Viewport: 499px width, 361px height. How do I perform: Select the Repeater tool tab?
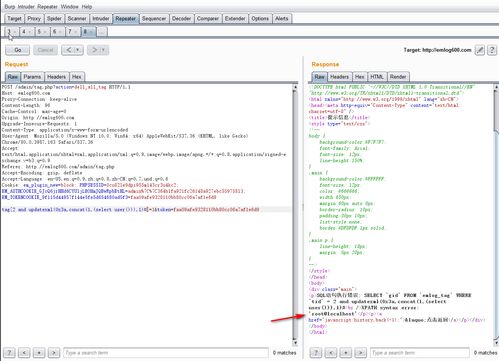126,19
